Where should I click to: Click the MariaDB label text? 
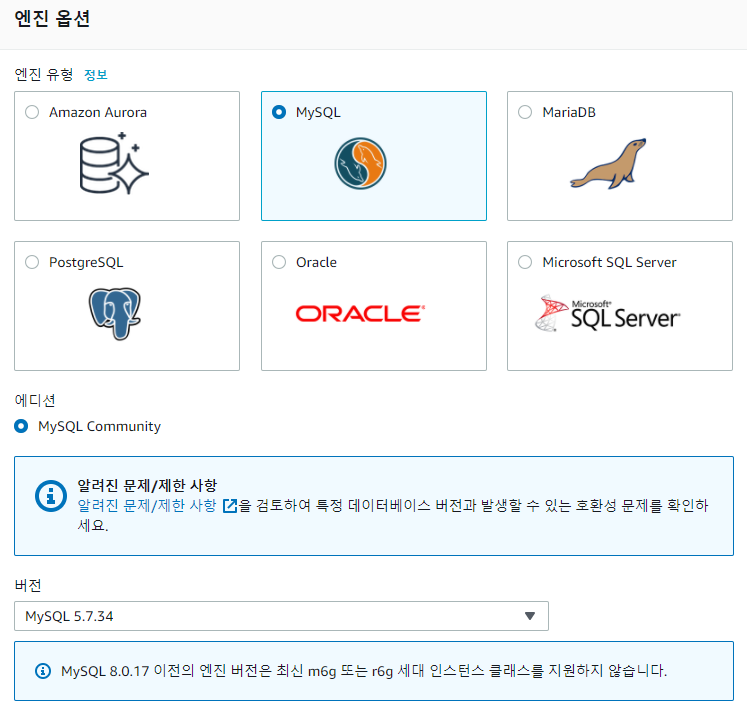[569, 112]
